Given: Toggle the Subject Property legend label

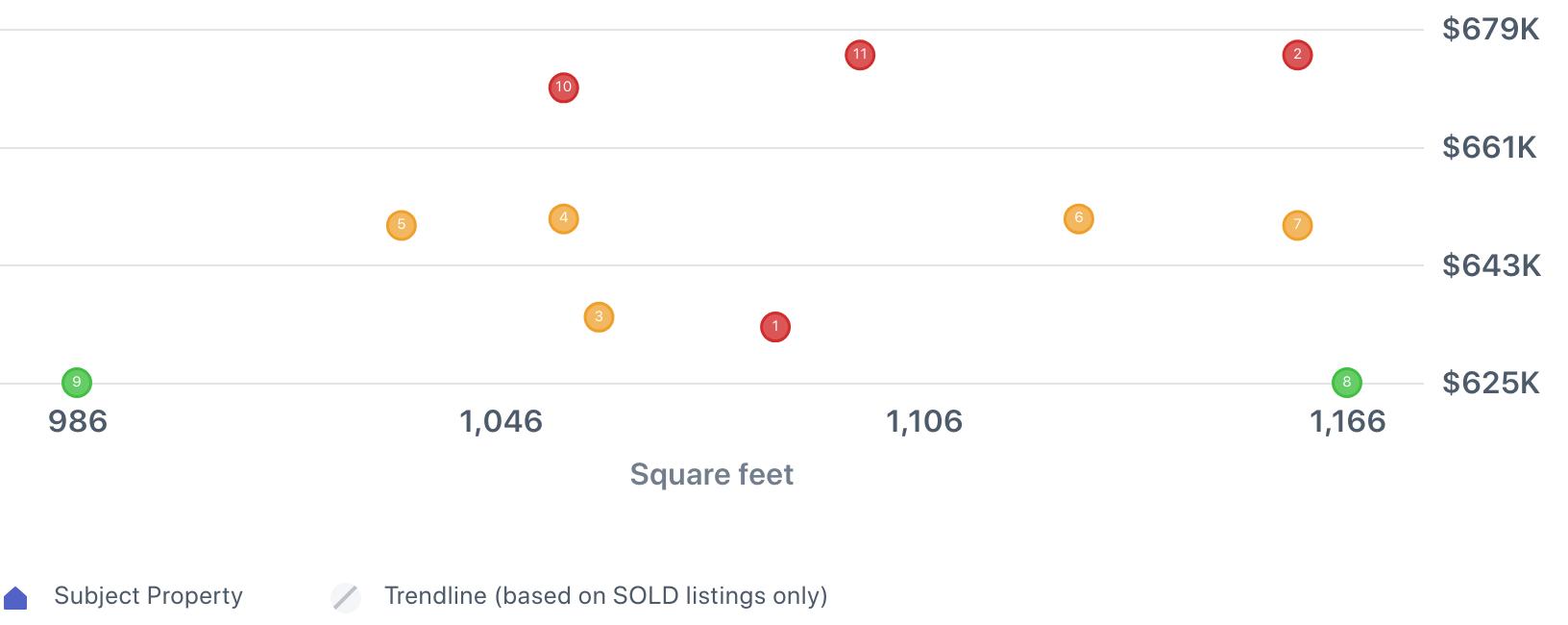Looking at the screenshot, I should point(148,596).
